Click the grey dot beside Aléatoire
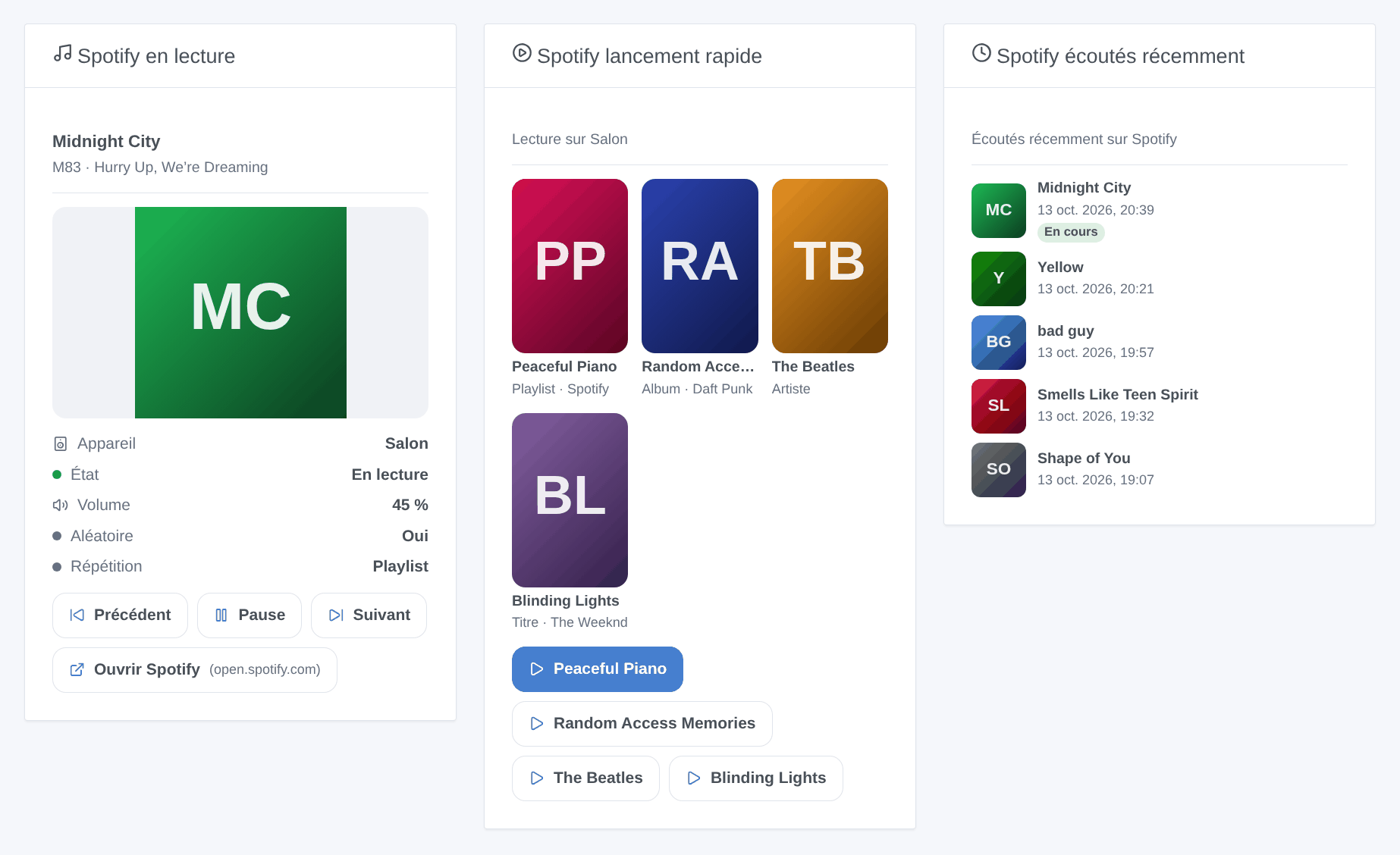The image size is (1400, 855). coord(57,536)
